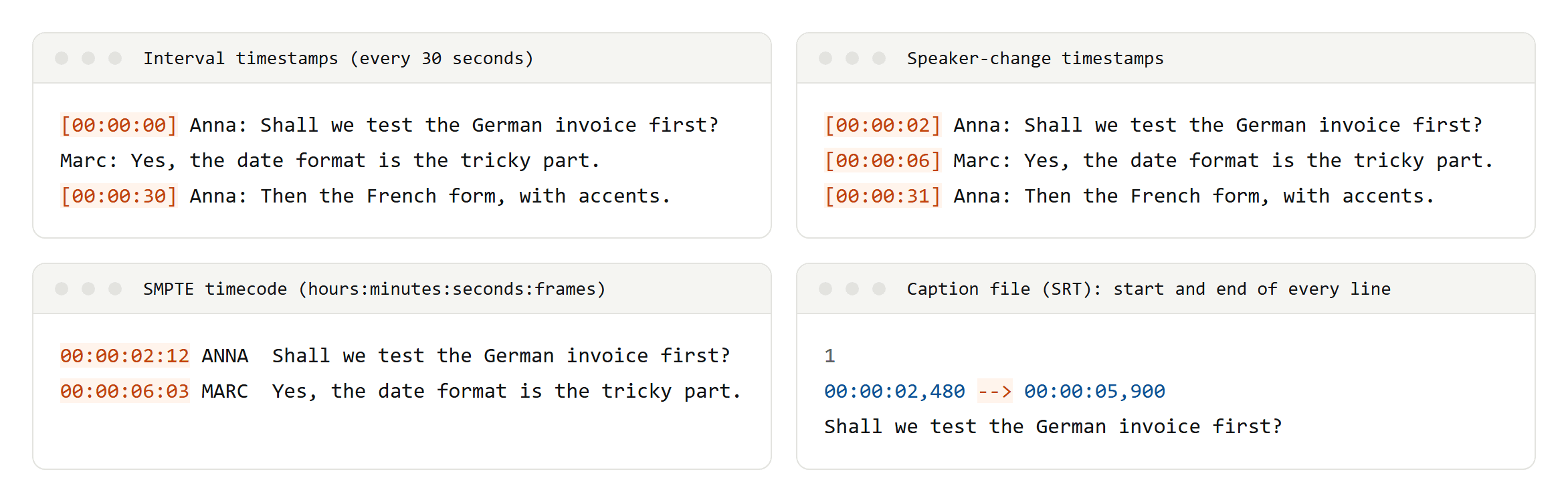Viewport: 1568px width, 502px height.
Task: Select the [00:00:31] timestamp
Action: pos(882,197)
